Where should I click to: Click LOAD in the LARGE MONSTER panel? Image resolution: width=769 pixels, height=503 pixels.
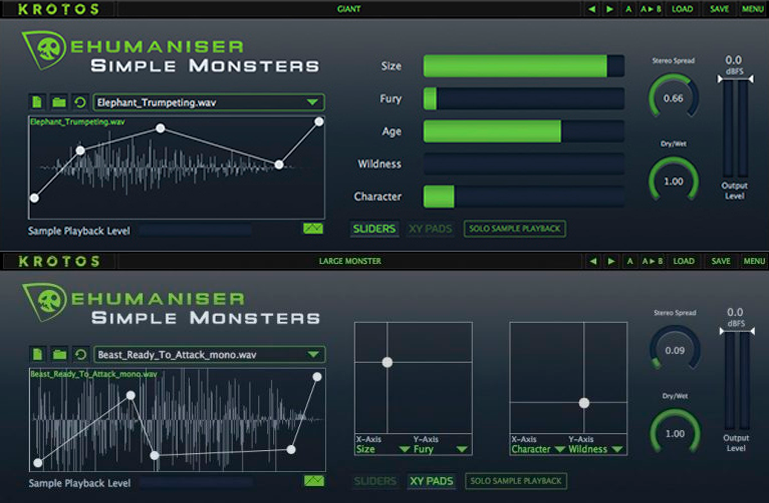point(684,261)
